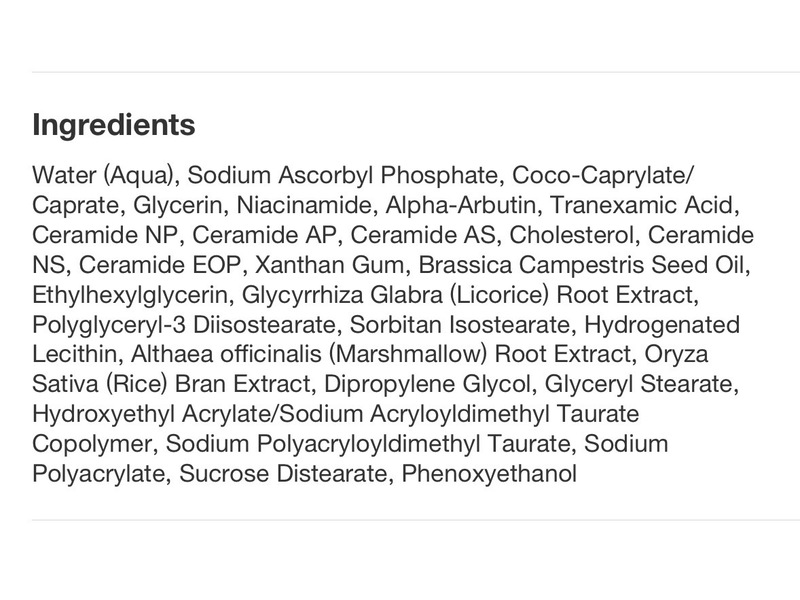Click the Tranexamic Acid ingredient
The width and height of the screenshot is (800, 600).
pos(643,205)
